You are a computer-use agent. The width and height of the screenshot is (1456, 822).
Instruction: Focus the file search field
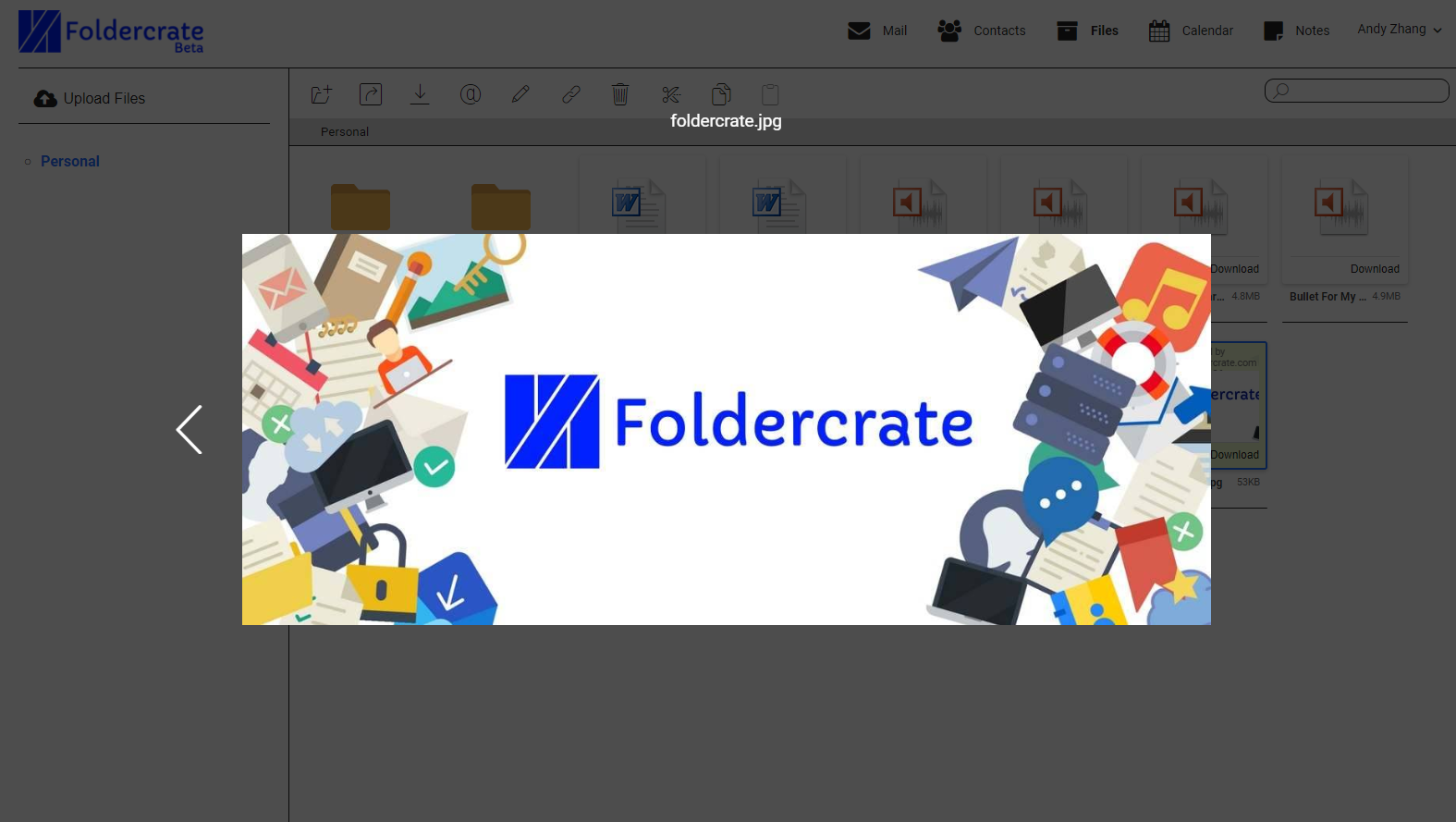point(1356,91)
